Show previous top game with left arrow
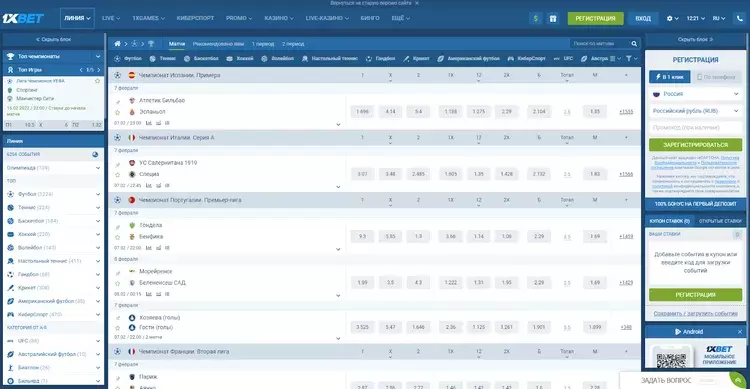The image size is (750, 389). click(81, 70)
